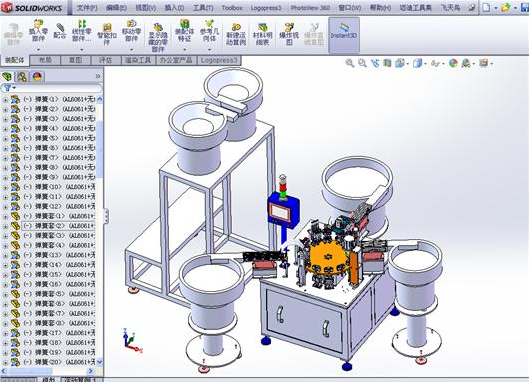The width and height of the screenshot is (530, 382).
Task: Click the Apply Scene icon
Action: pyautogui.click(x=466, y=63)
